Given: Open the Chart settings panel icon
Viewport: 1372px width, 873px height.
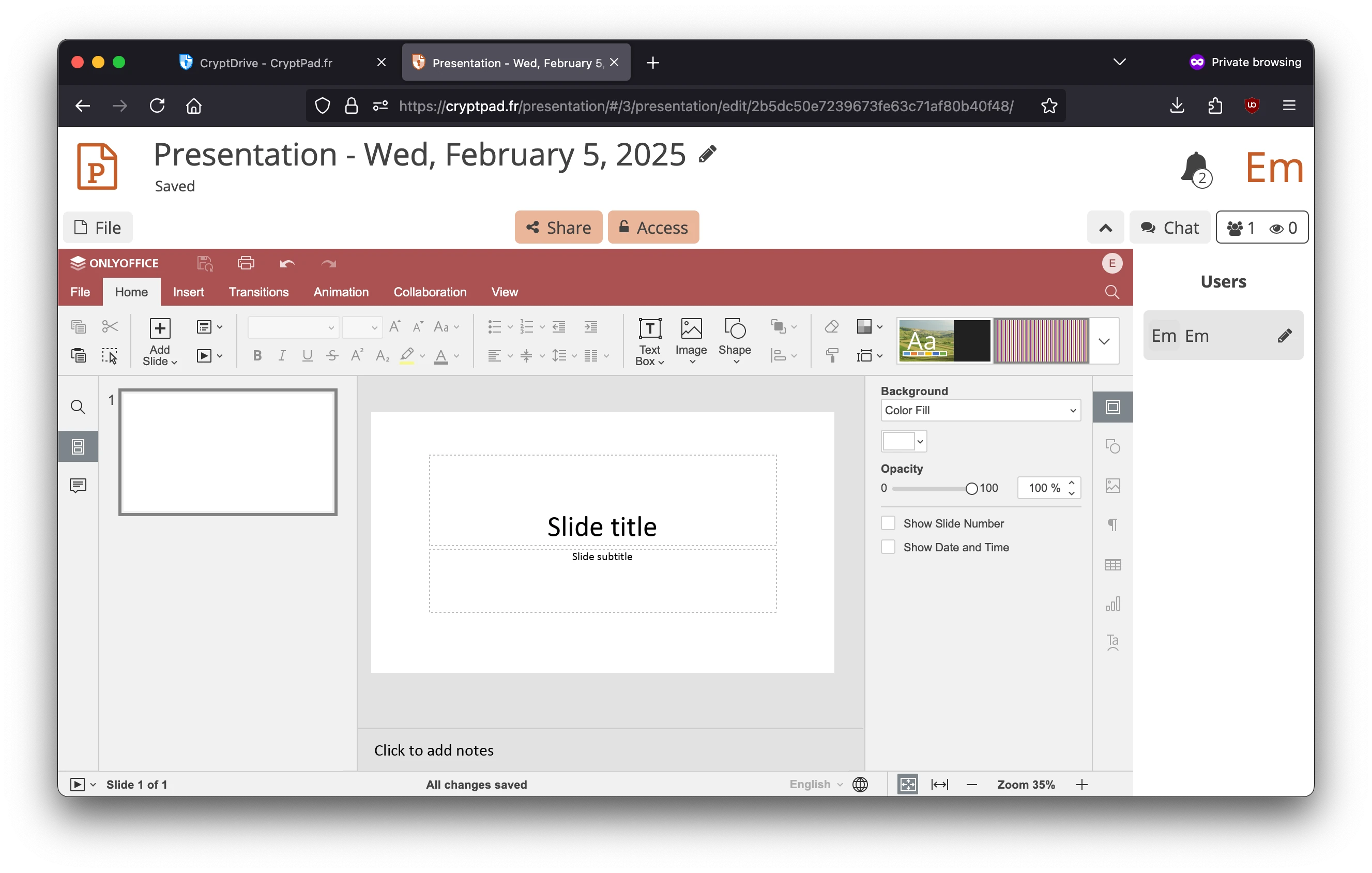Looking at the screenshot, I should (1112, 604).
